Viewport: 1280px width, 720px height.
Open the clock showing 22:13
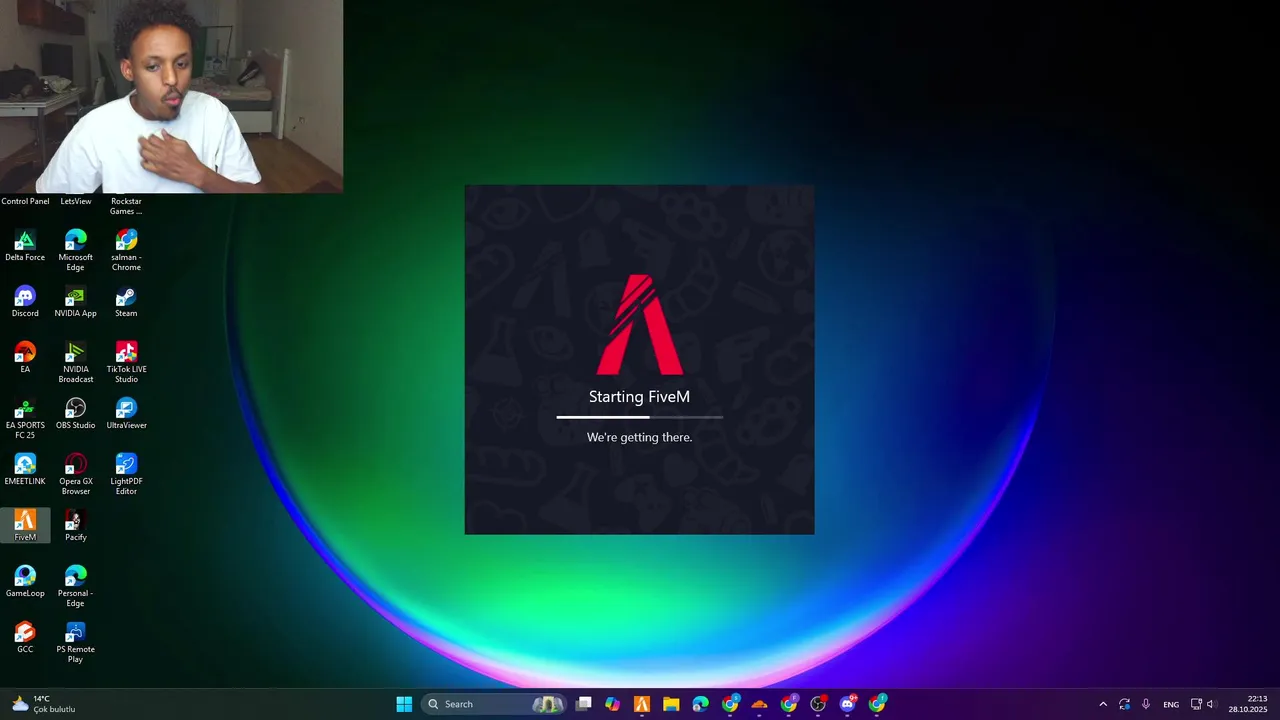click(x=1248, y=704)
